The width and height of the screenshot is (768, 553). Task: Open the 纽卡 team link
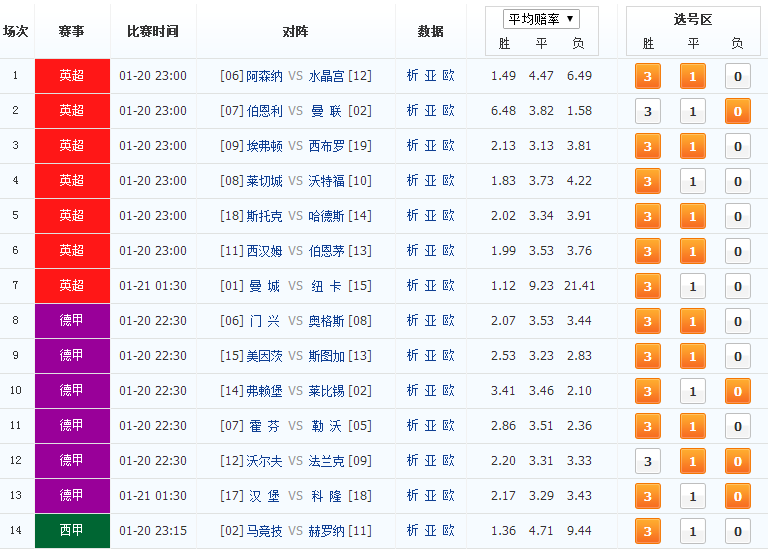pyautogui.click(x=327, y=286)
